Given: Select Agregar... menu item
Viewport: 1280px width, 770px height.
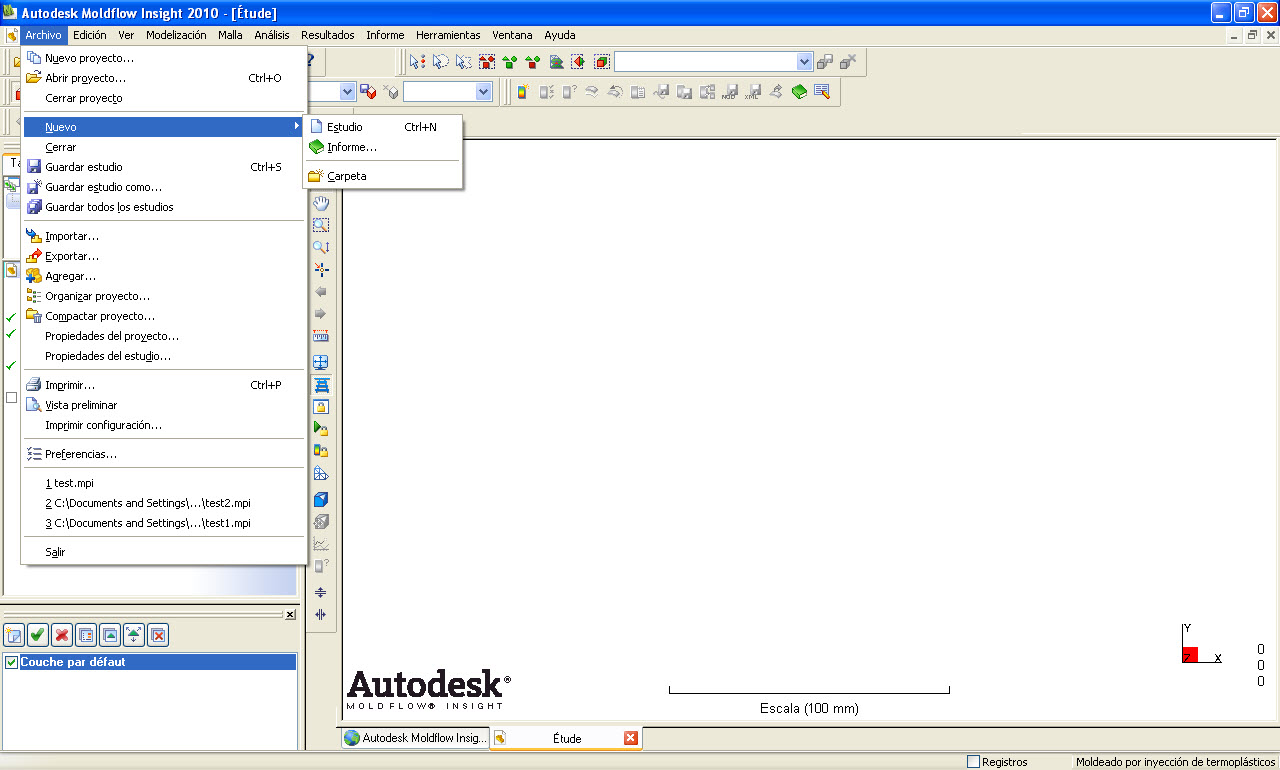Looking at the screenshot, I should (x=164, y=276).
